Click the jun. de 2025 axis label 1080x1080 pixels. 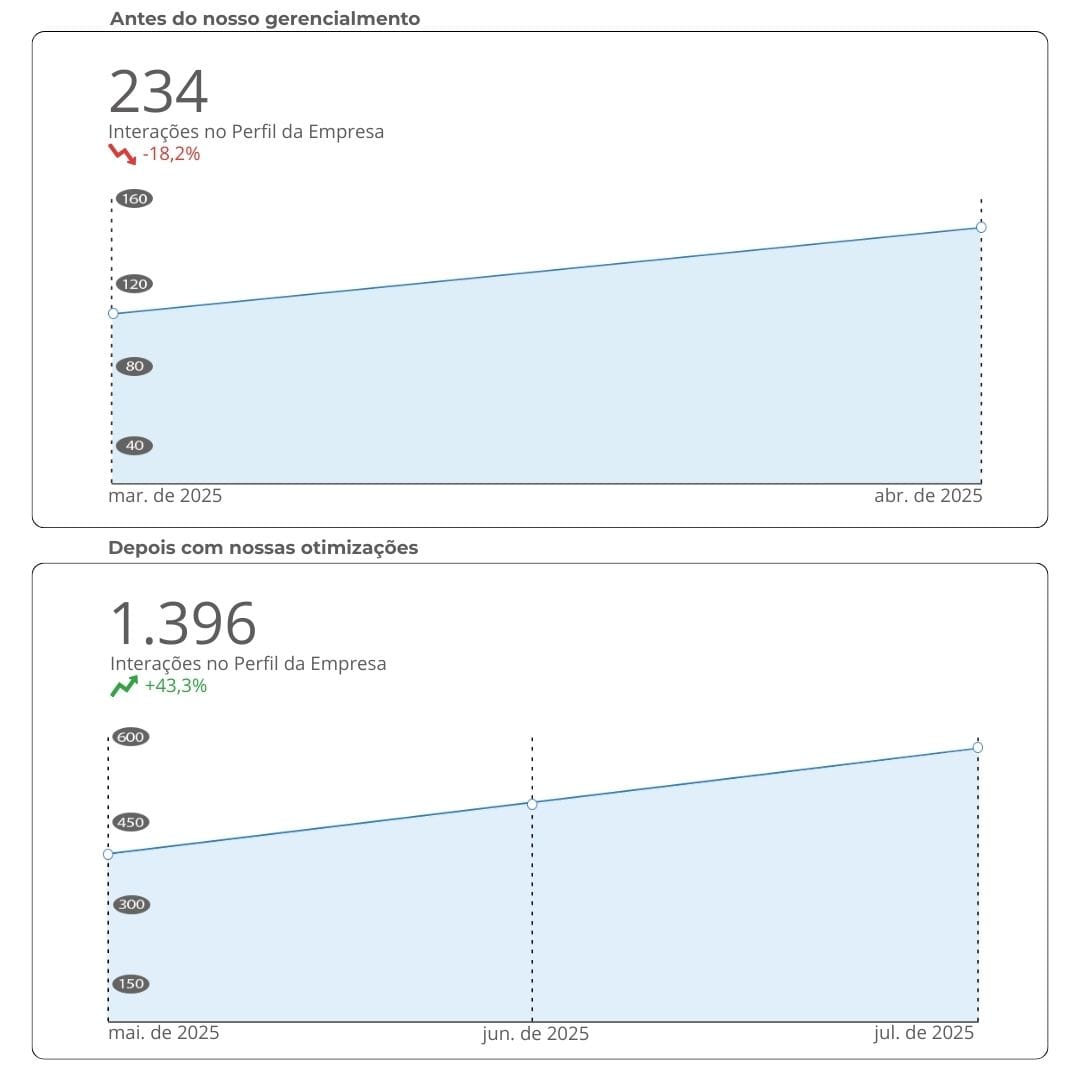[535, 1034]
